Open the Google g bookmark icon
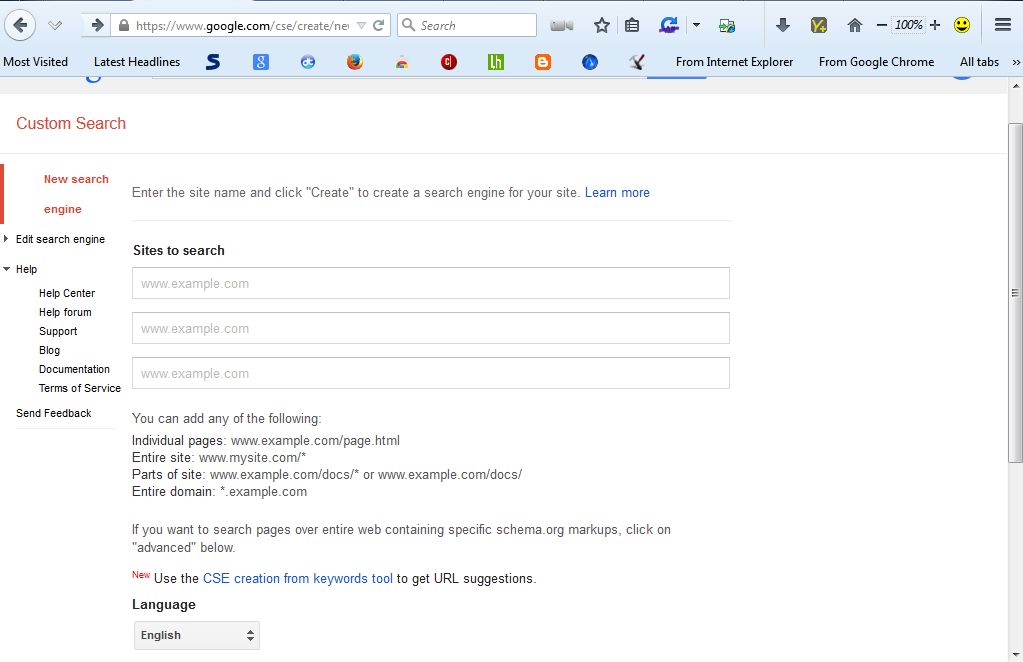Screen dimensions: 1023x662 tap(260, 62)
